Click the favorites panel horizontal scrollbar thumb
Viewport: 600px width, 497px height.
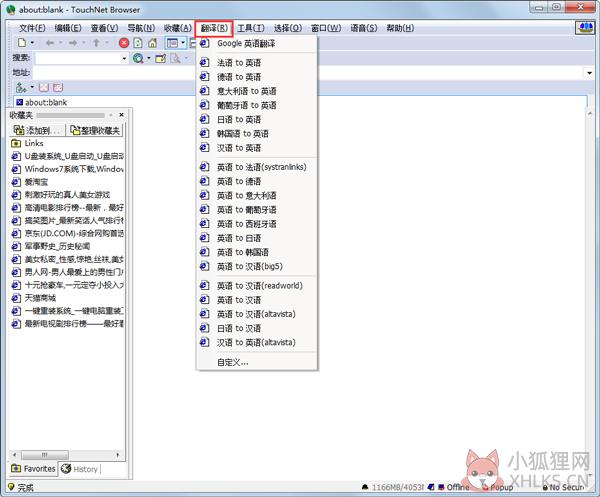[x=45, y=455]
